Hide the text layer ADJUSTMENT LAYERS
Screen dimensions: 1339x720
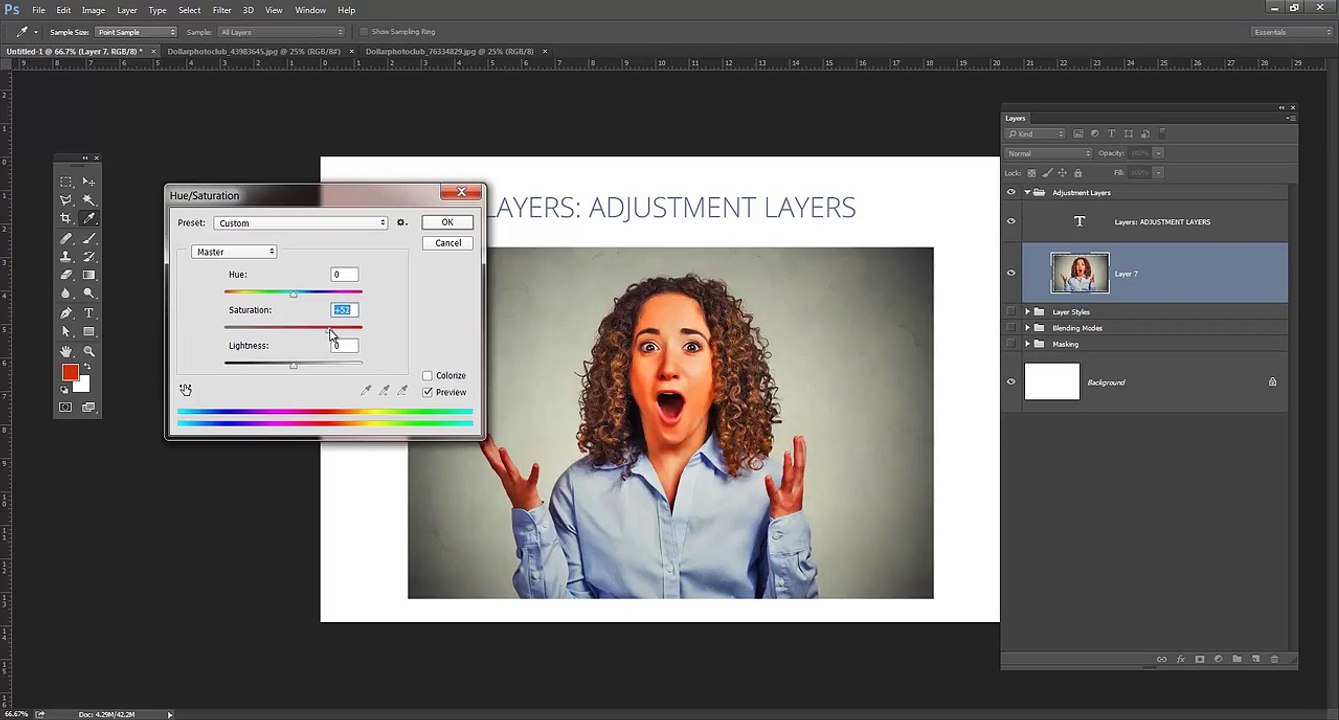pos(1011,222)
